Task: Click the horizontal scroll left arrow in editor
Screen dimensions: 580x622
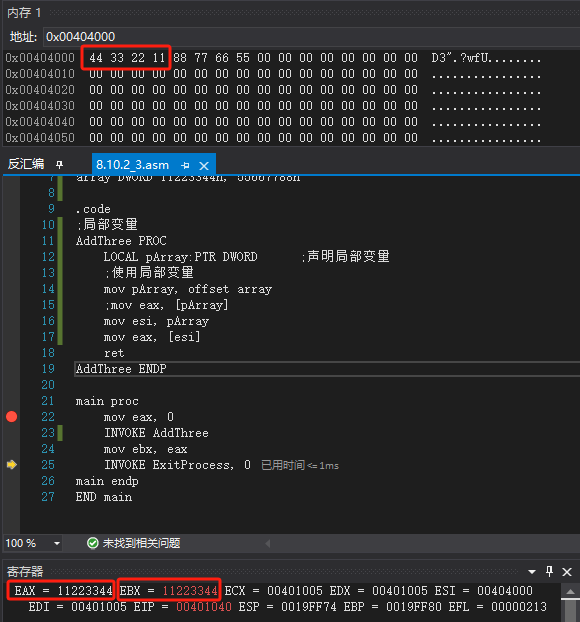Action: coord(268,543)
